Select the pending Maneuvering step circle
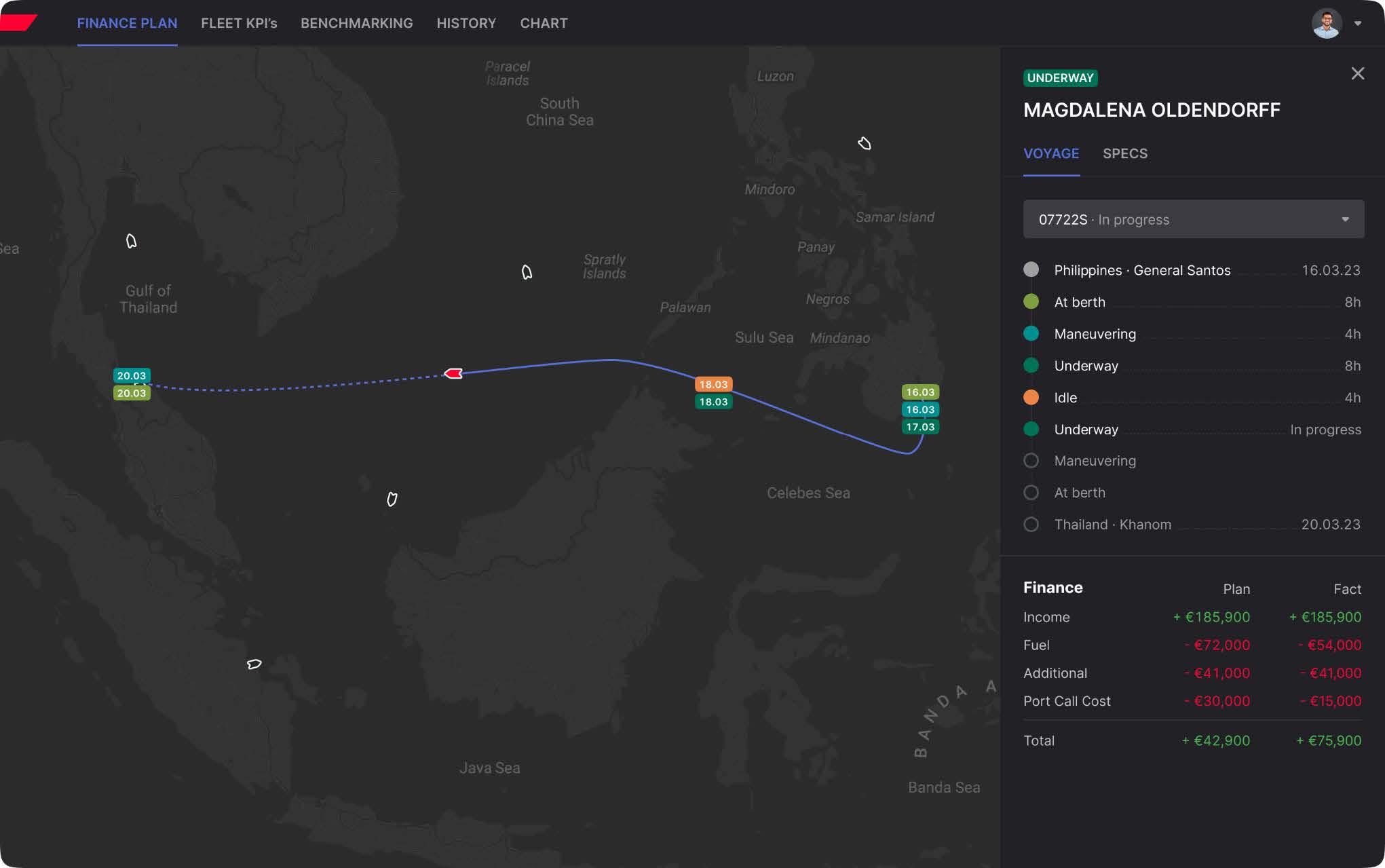This screenshot has width=1385, height=868. 1031,461
